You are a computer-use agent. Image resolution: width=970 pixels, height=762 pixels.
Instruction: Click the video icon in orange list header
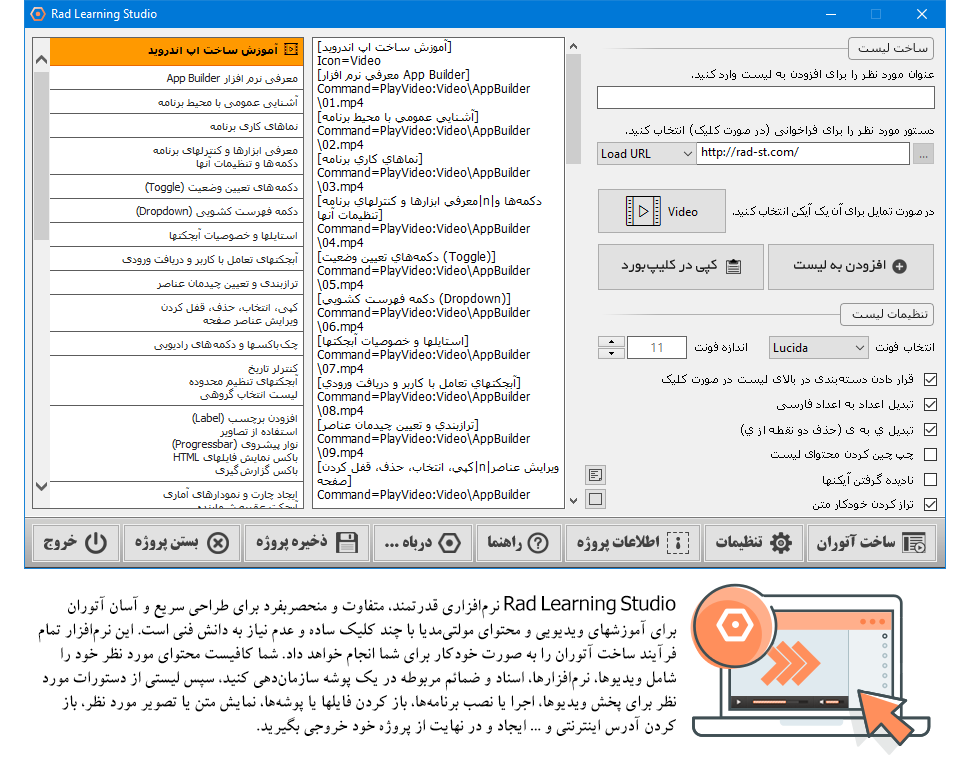(291, 49)
